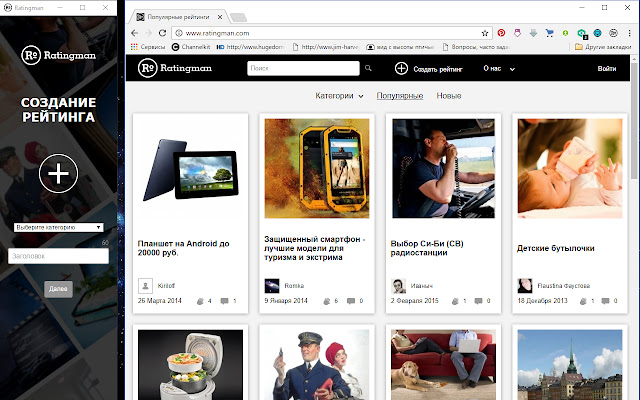Open the red sofa with dog thumbnail

tap(443, 365)
